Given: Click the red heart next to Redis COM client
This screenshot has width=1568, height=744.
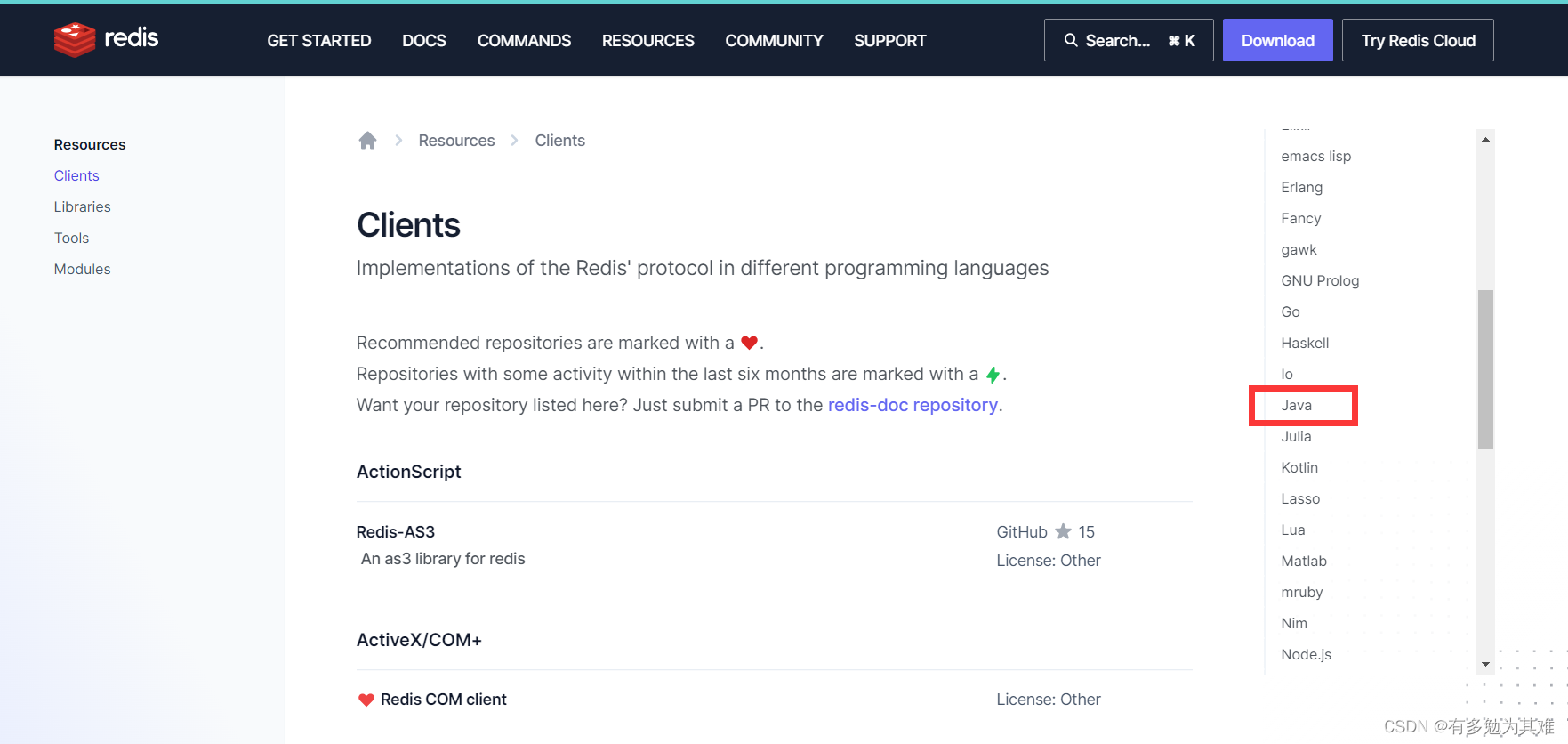Looking at the screenshot, I should click(x=366, y=700).
